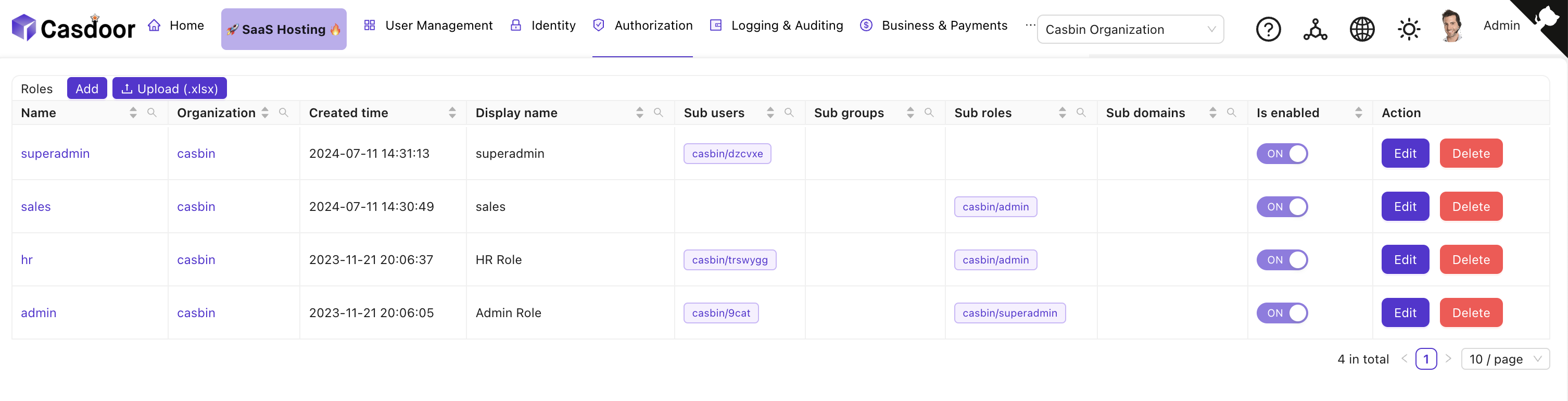Toggle the sales role enabled switch

click(1282, 207)
